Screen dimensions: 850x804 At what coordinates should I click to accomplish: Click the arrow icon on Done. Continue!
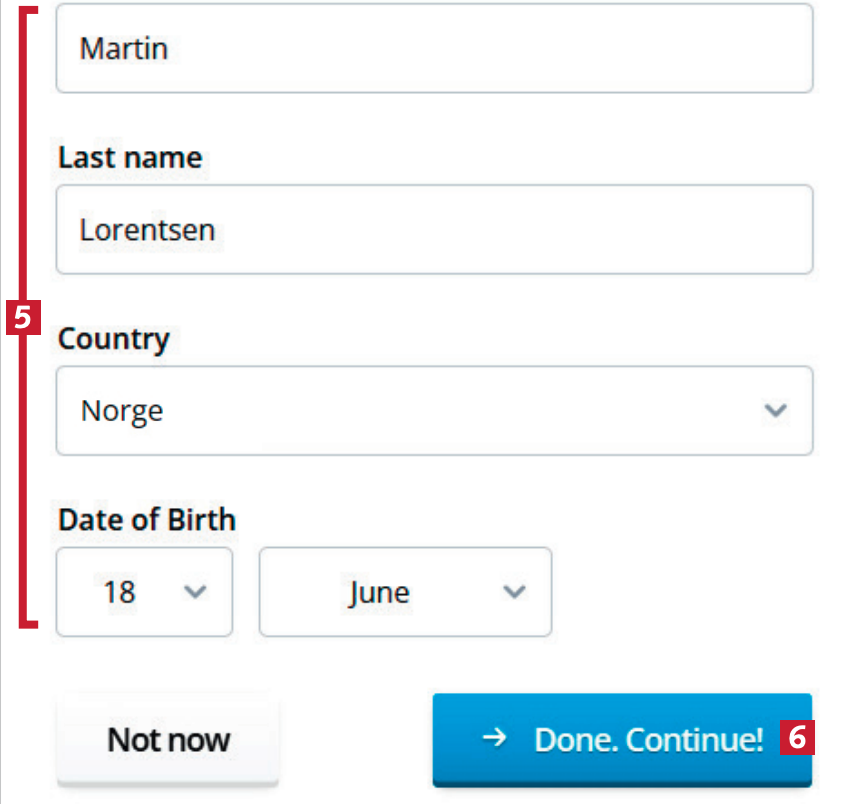tap(492, 739)
